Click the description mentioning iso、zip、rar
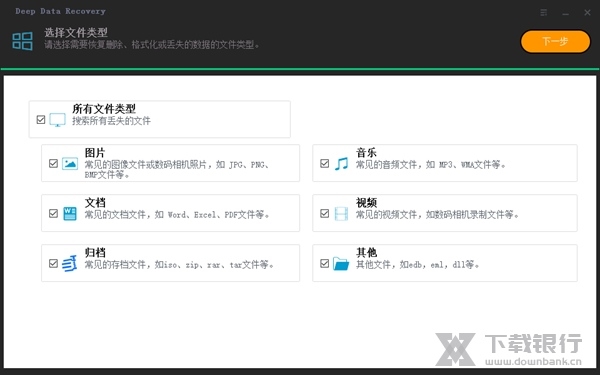Viewport: 600px width, 375px height. click(x=179, y=264)
